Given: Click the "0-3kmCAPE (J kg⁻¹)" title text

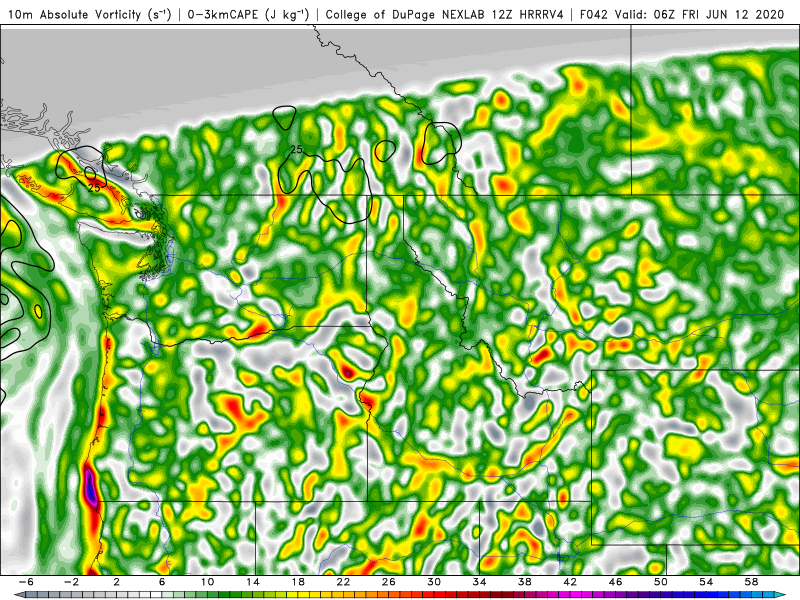Looking at the screenshot, I should 248,14.
